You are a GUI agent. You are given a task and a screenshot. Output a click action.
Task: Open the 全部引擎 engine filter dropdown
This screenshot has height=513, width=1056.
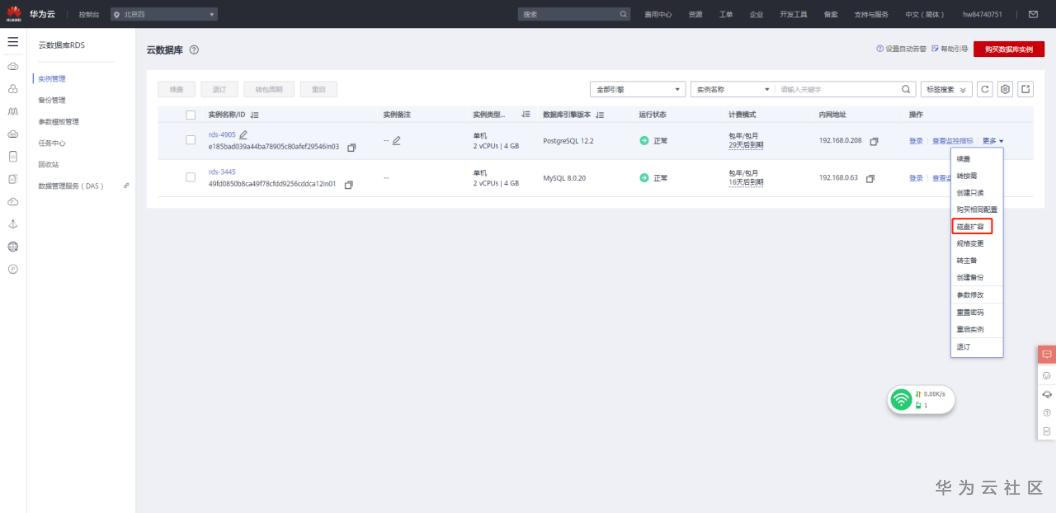click(638, 90)
